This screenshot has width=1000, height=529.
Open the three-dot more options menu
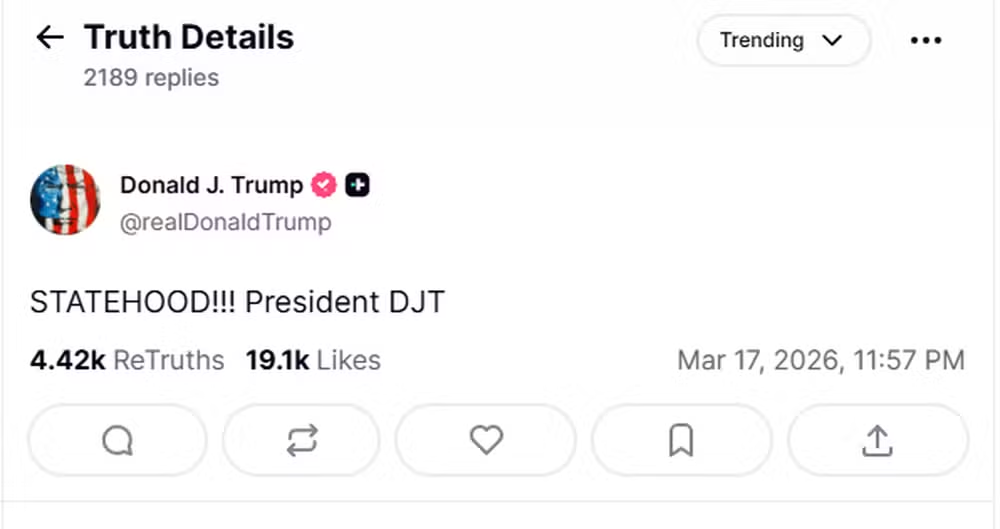pyautogui.click(x=926, y=41)
